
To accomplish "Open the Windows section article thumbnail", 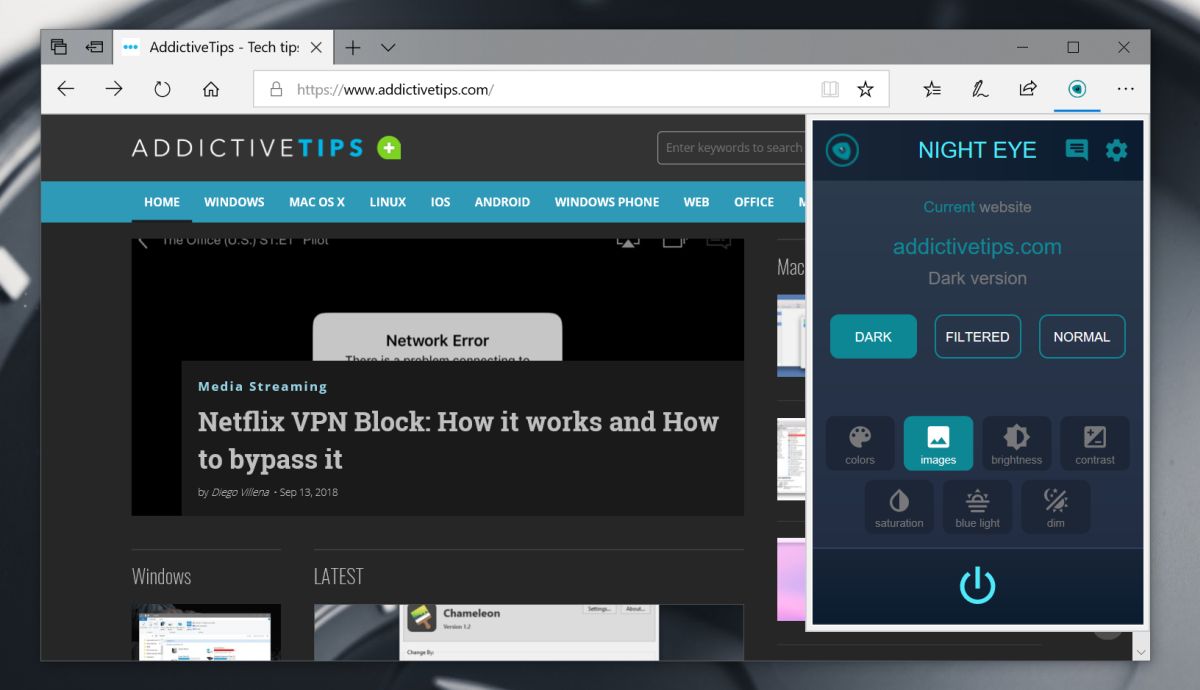I will point(206,632).
